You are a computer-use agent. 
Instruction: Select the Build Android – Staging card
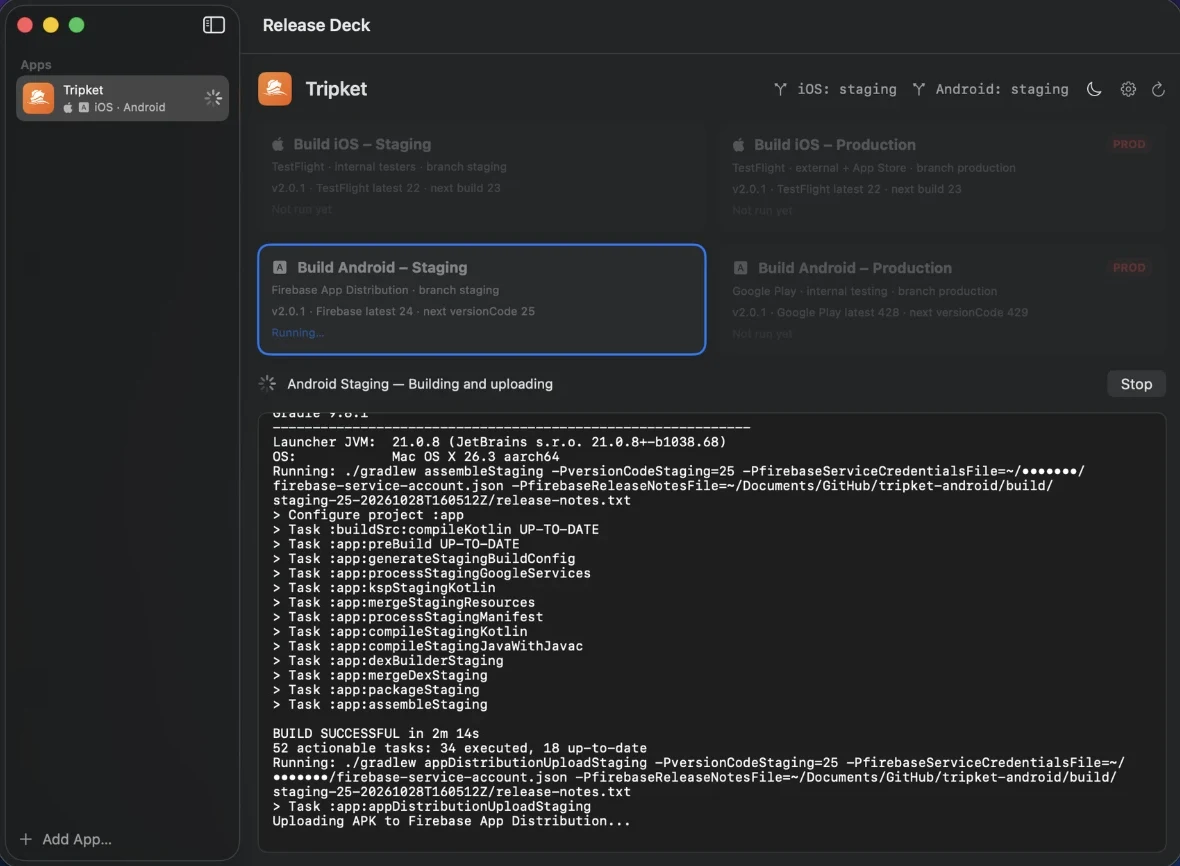pyautogui.click(x=482, y=299)
